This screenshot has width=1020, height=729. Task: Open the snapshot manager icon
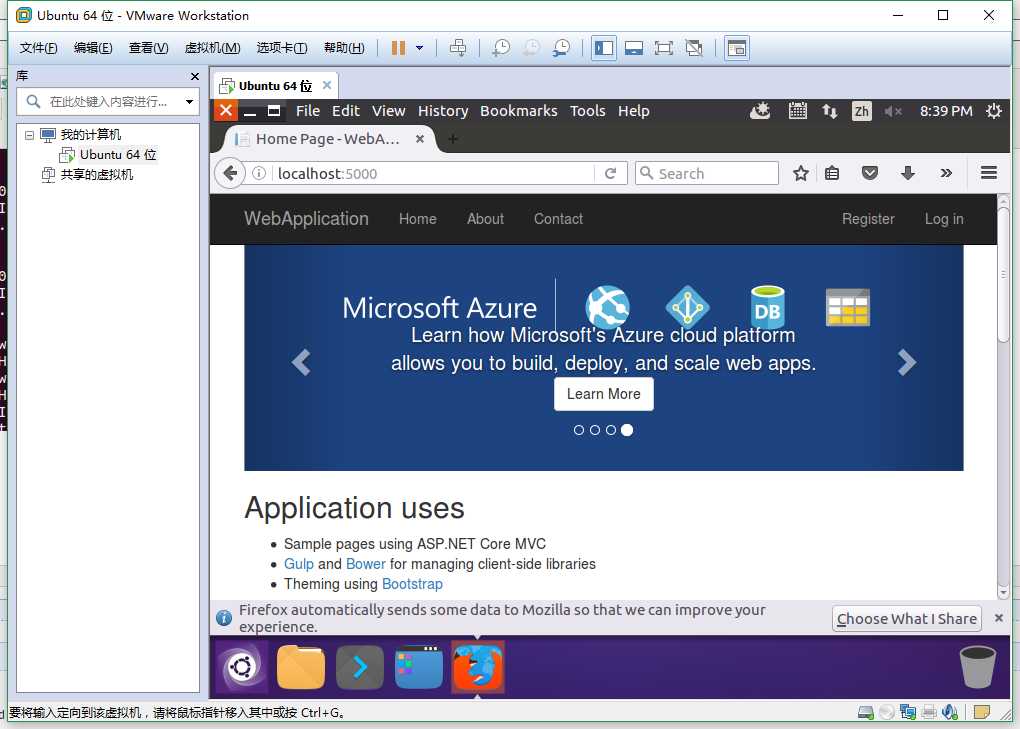tap(561, 47)
